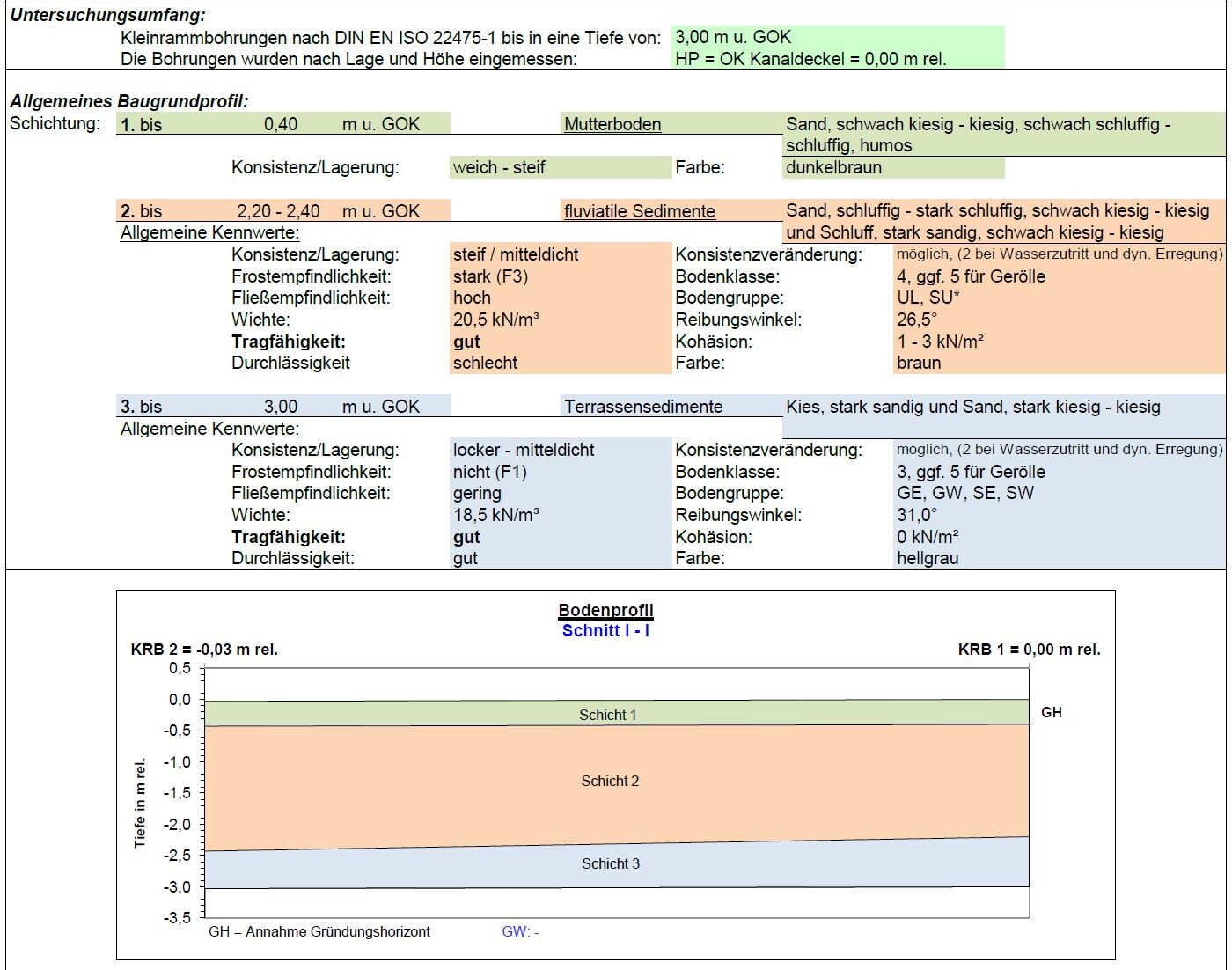Click the 'GH' foundation horizon label
Image resolution: width=1232 pixels, height=970 pixels.
1052,712
